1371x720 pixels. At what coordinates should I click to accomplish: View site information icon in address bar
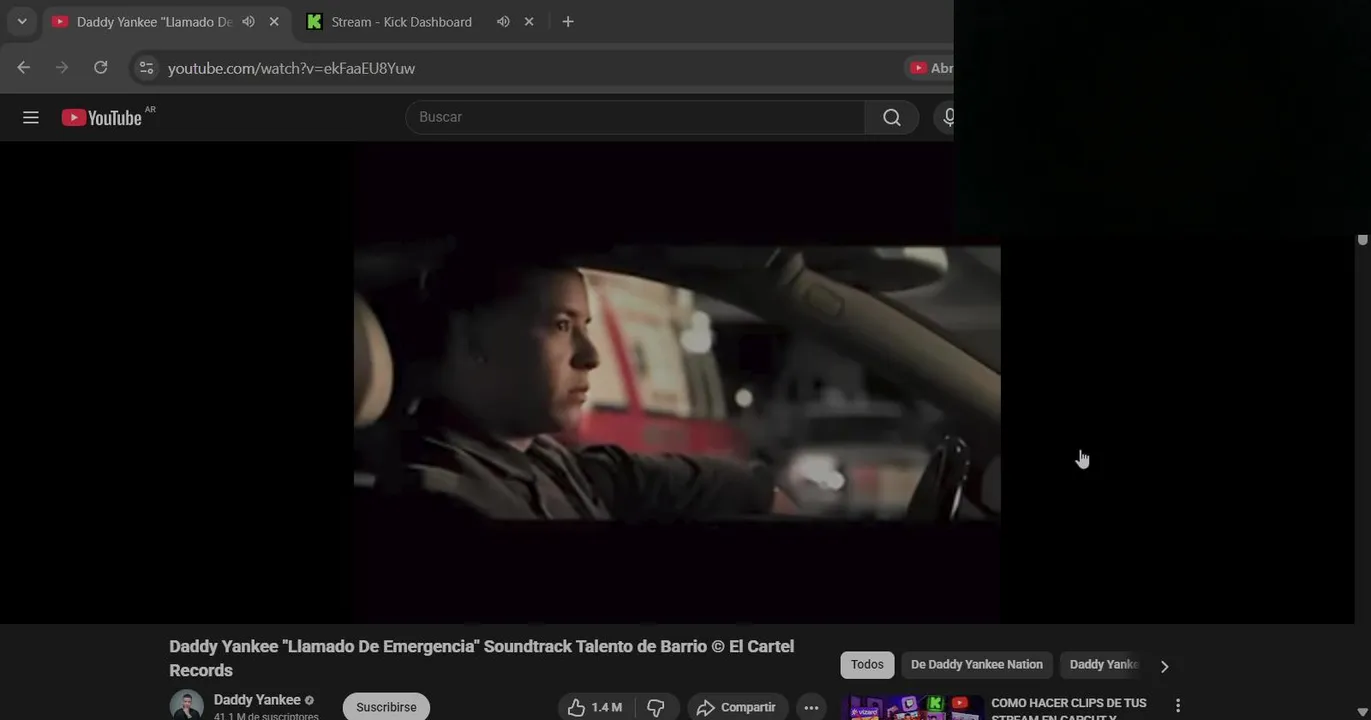[x=146, y=68]
